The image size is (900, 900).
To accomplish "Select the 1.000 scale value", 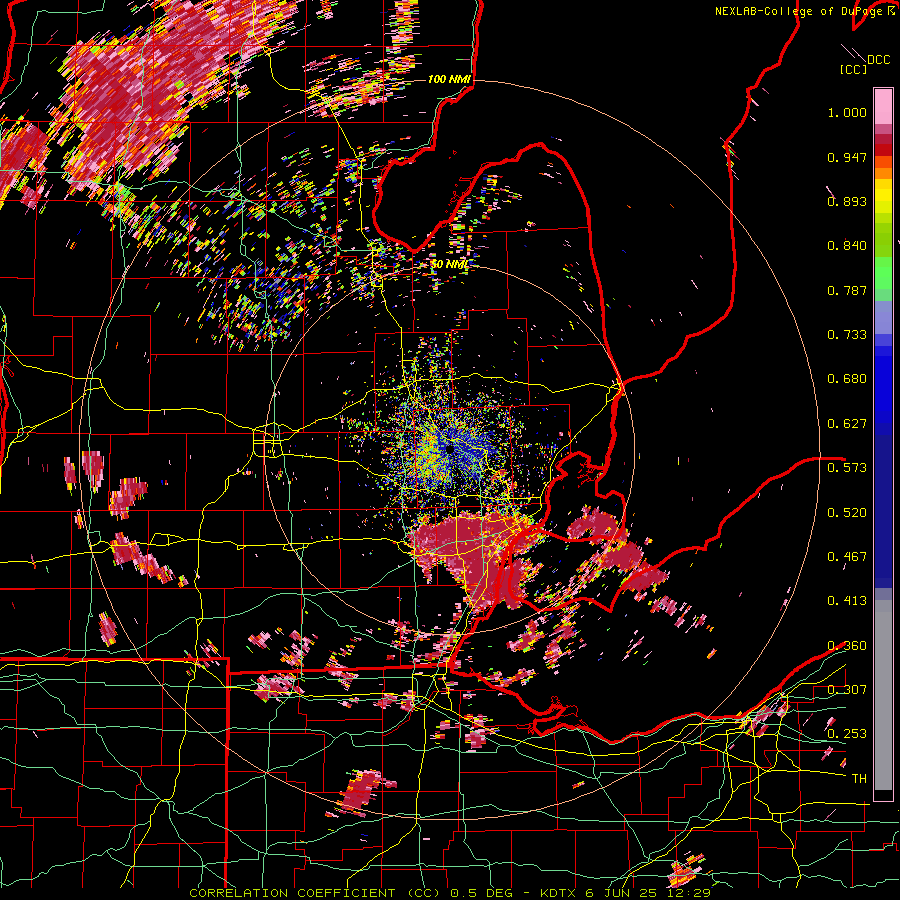I will [847, 112].
